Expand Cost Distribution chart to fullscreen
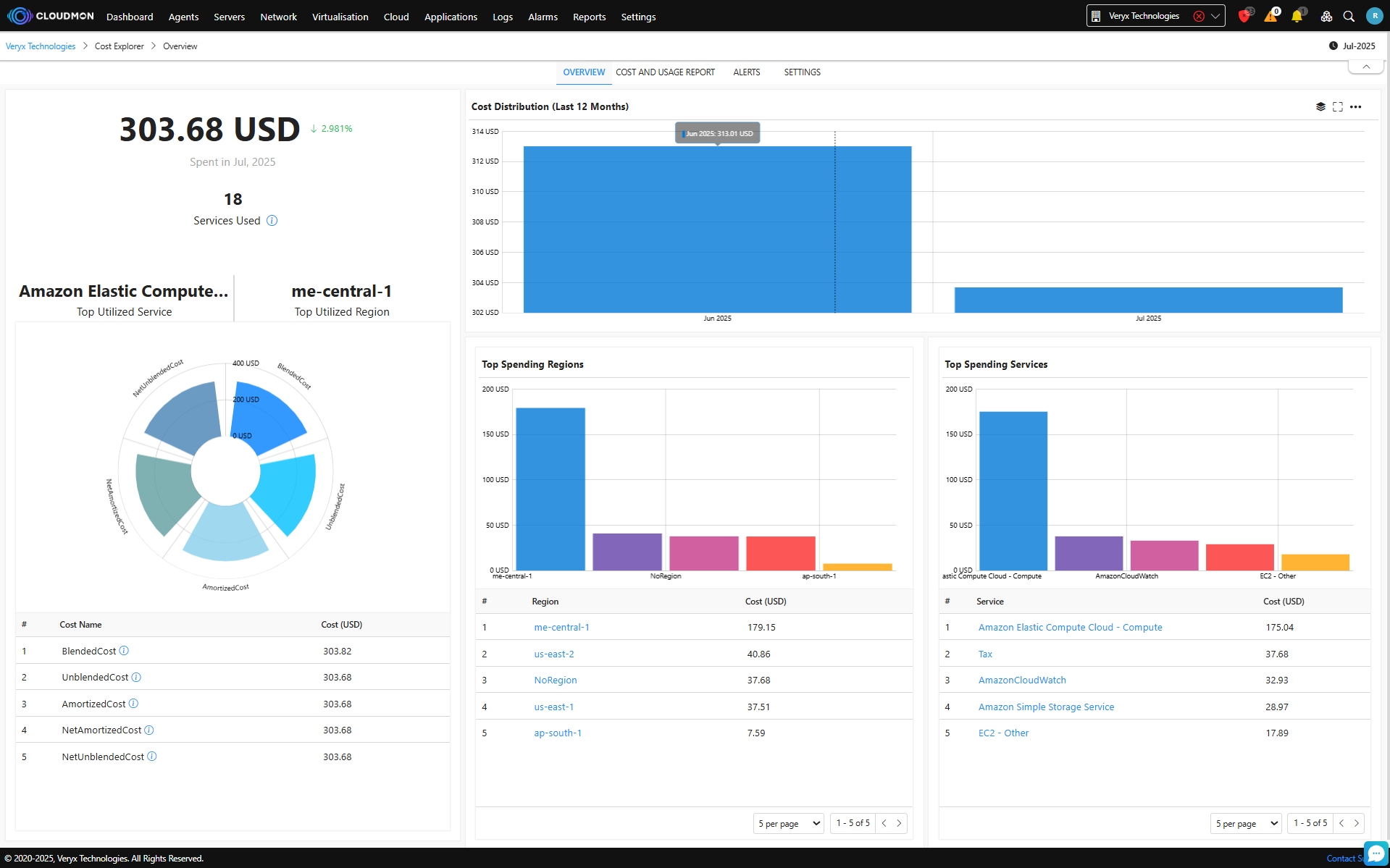This screenshot has height=868, width=1390. [x=1338, y=106]
